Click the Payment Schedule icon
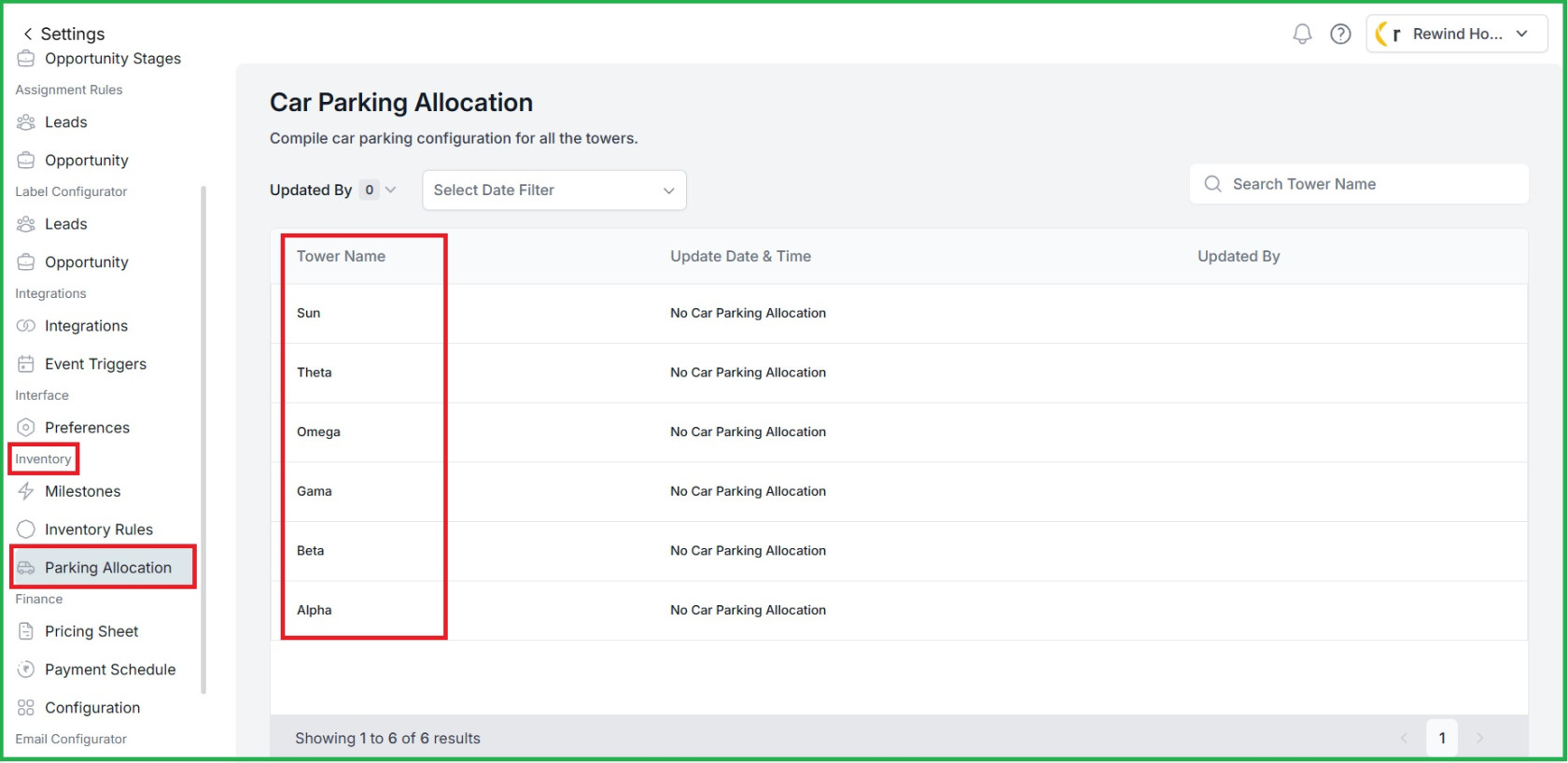 coord(26,670)
